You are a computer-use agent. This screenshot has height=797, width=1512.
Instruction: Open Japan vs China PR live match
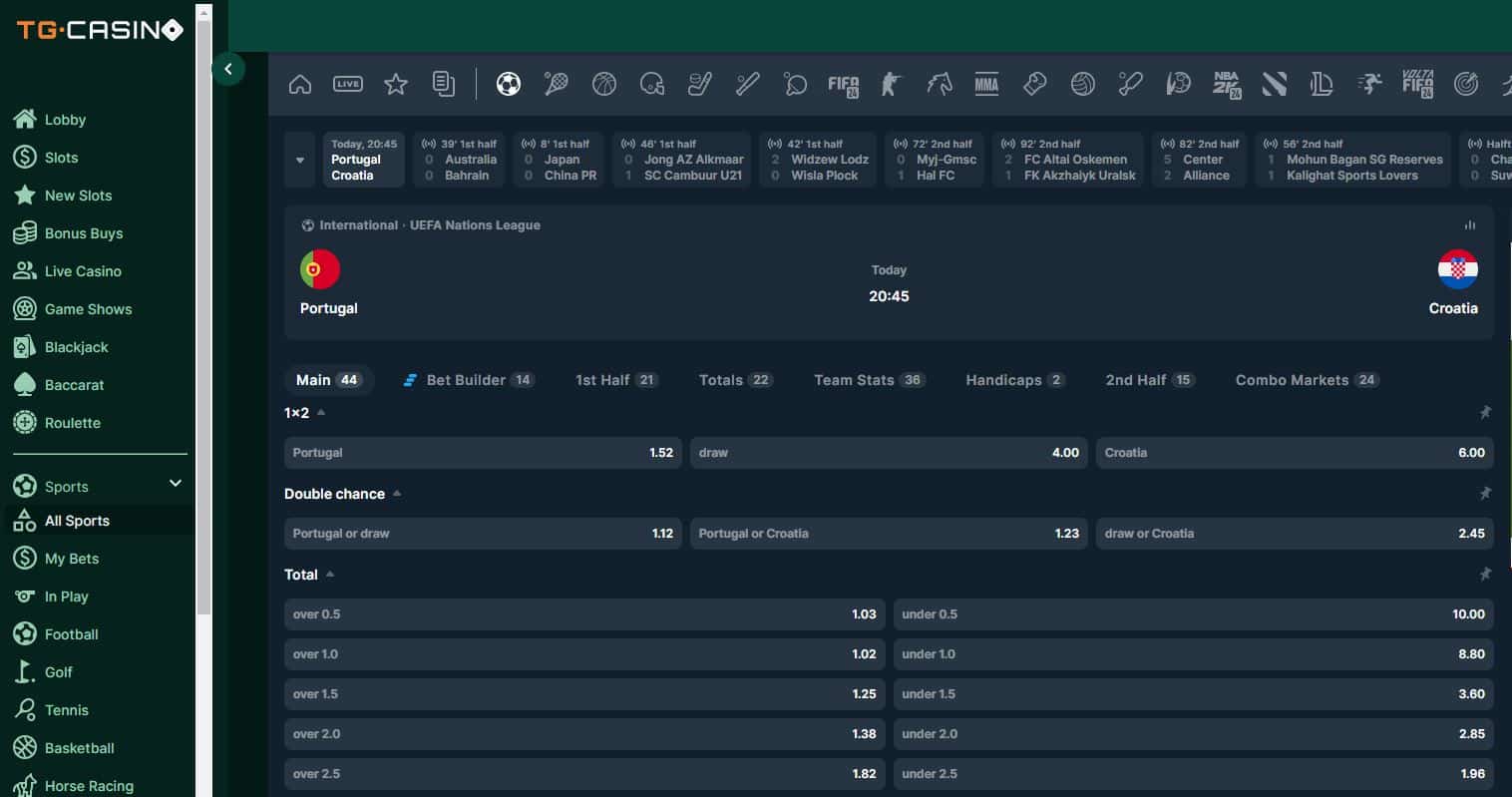tap(559, 160)
